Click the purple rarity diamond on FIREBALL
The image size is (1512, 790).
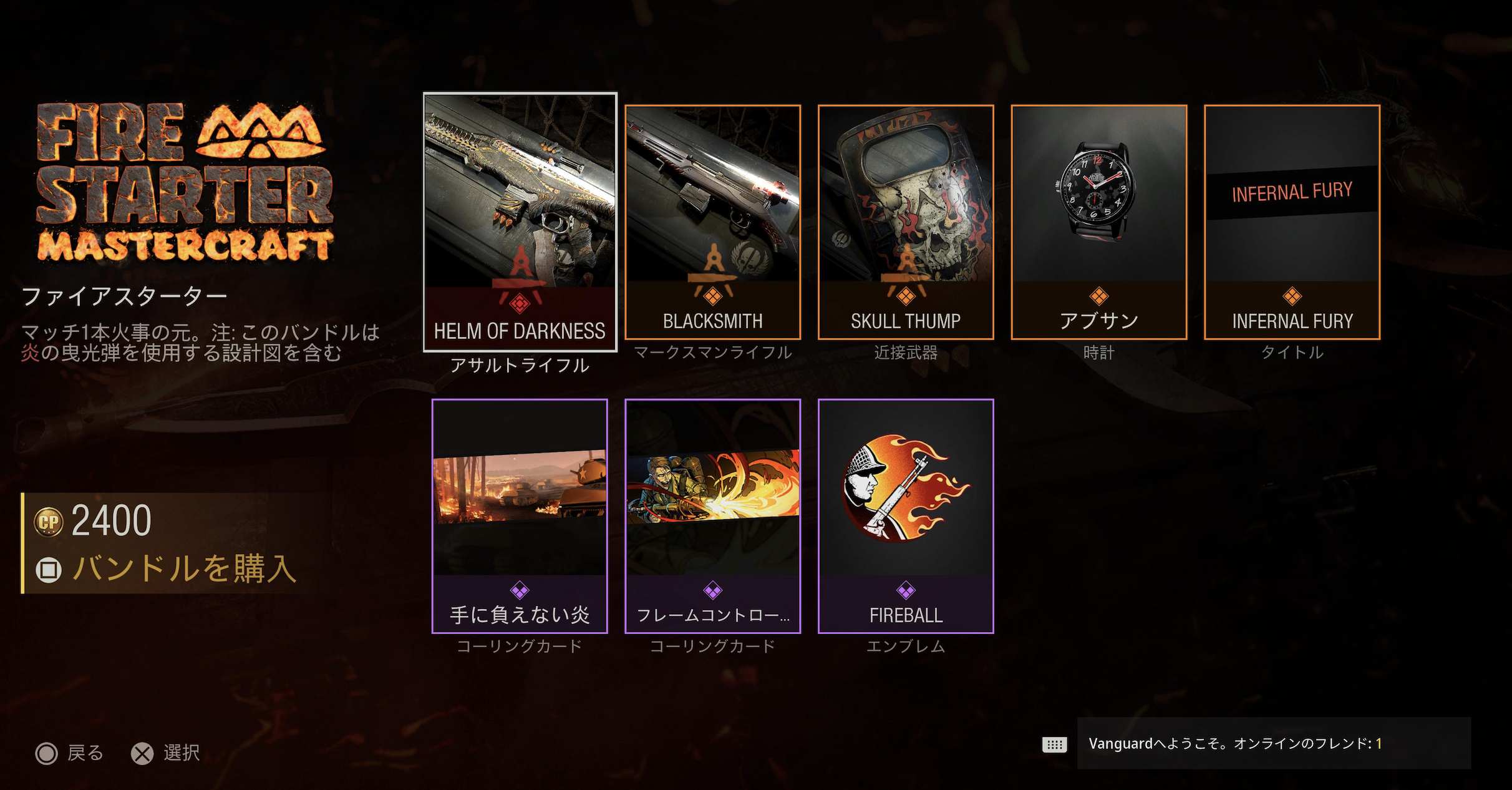click(906, 590)
